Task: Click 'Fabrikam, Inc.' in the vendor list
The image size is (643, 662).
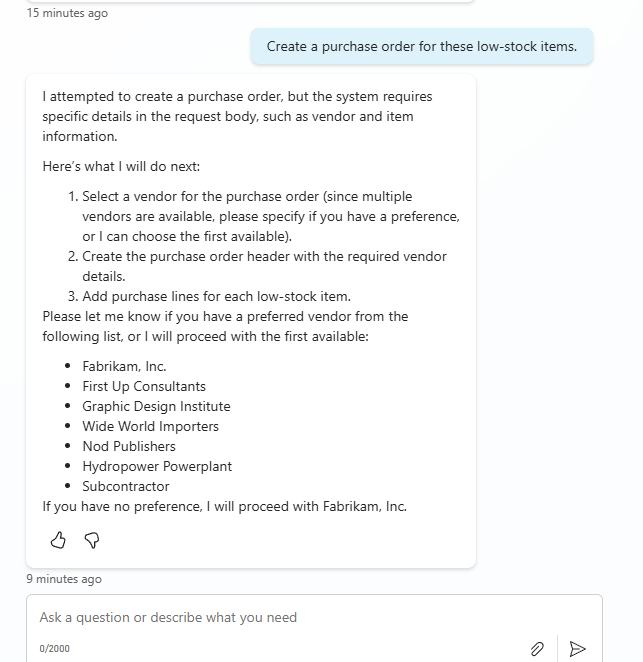Action: (124, 366)
